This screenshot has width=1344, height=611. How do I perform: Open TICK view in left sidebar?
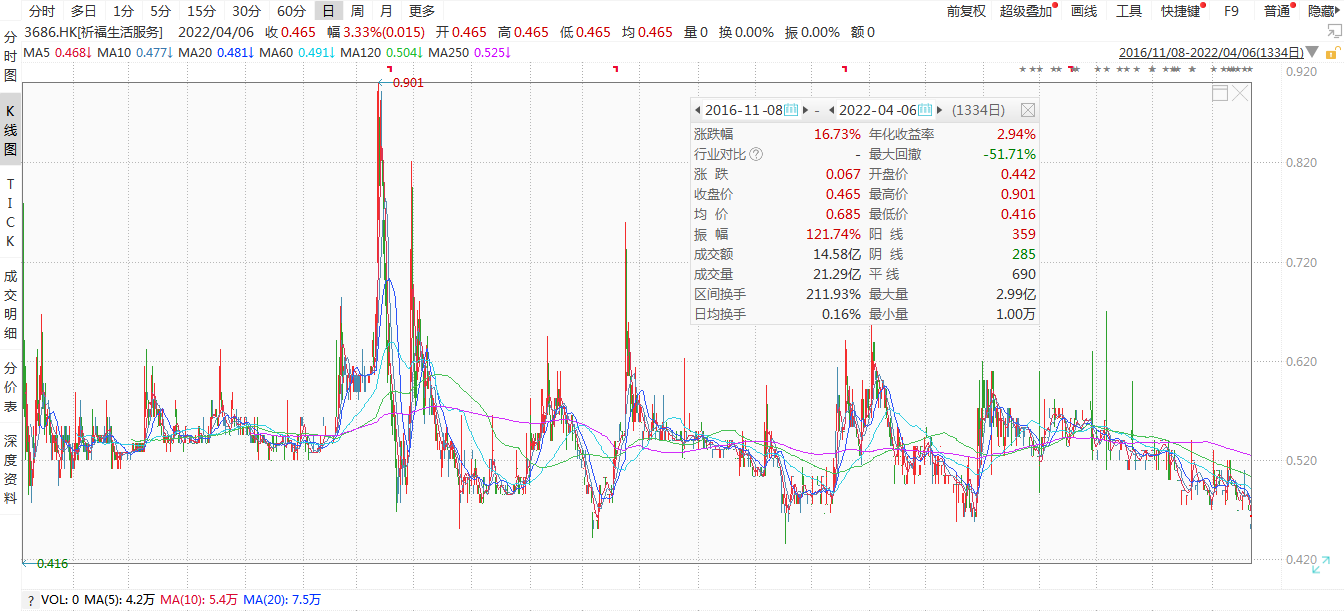click(10, 212)
